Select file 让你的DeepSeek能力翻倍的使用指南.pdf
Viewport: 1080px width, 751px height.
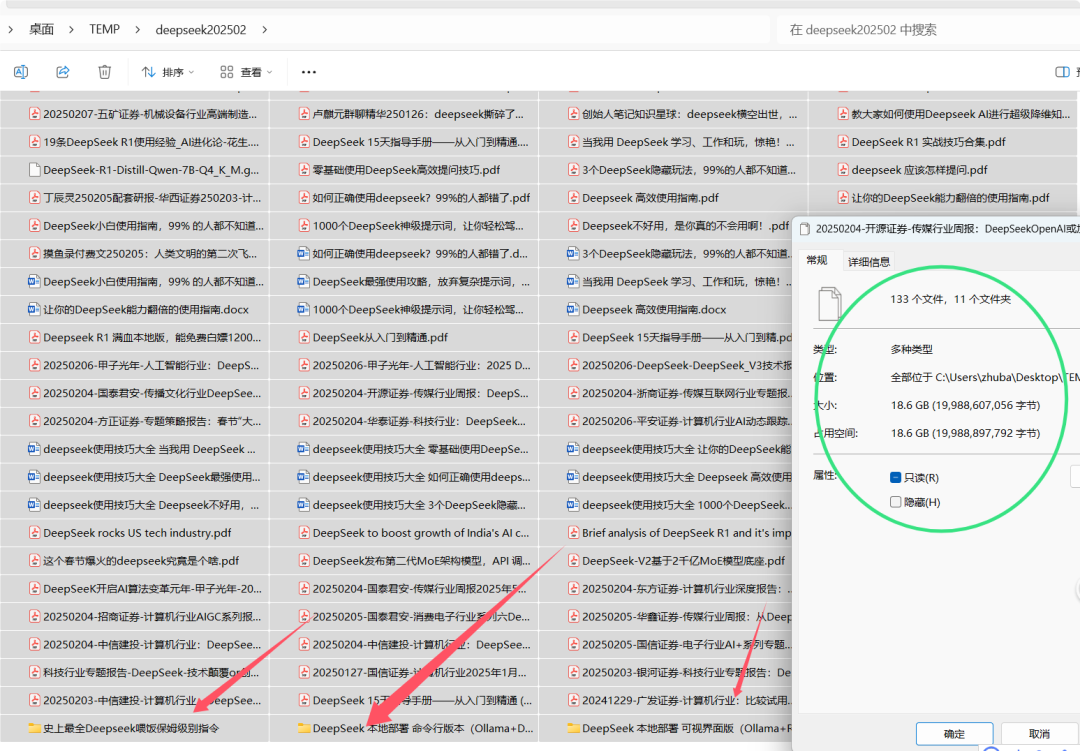pyautogui.click(x=943, y=198)
